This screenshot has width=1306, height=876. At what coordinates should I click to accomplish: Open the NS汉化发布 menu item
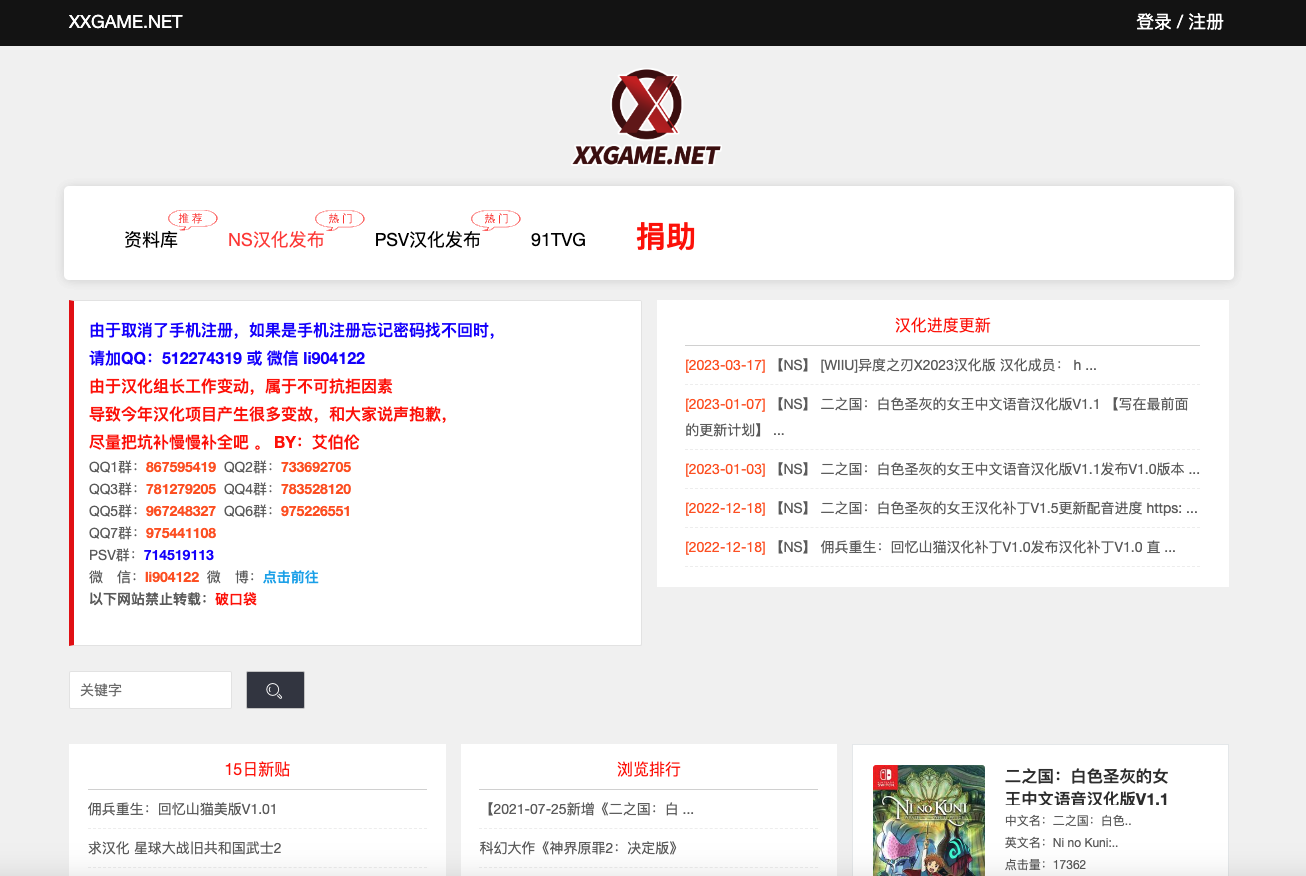(276, 240)
